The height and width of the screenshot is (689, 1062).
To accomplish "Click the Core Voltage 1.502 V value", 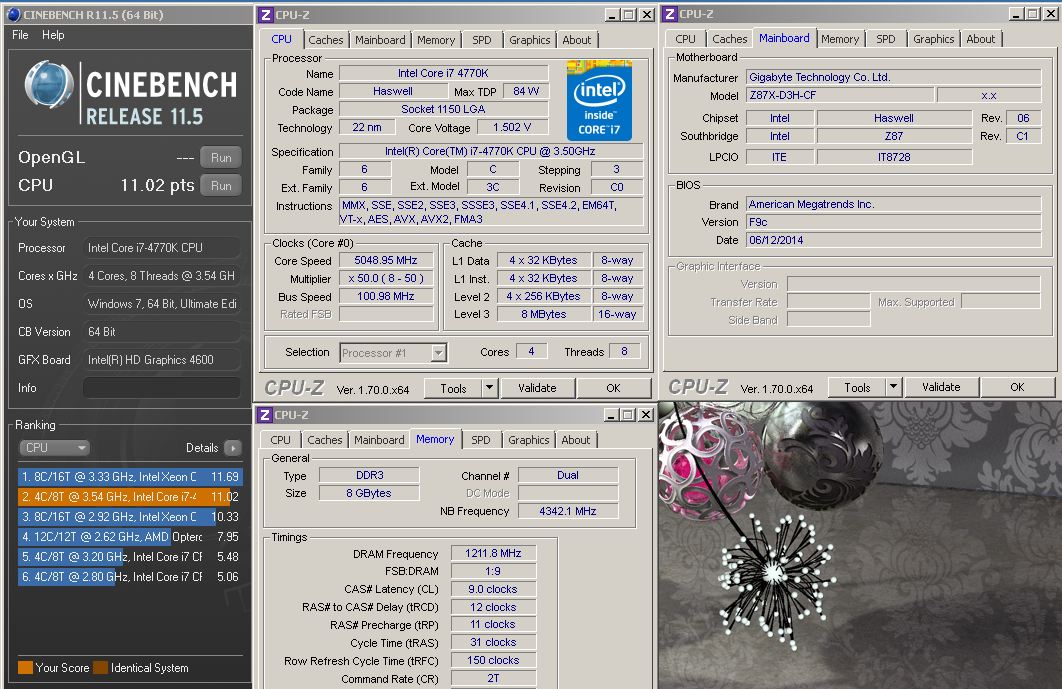I will click(x=512, y=127).
